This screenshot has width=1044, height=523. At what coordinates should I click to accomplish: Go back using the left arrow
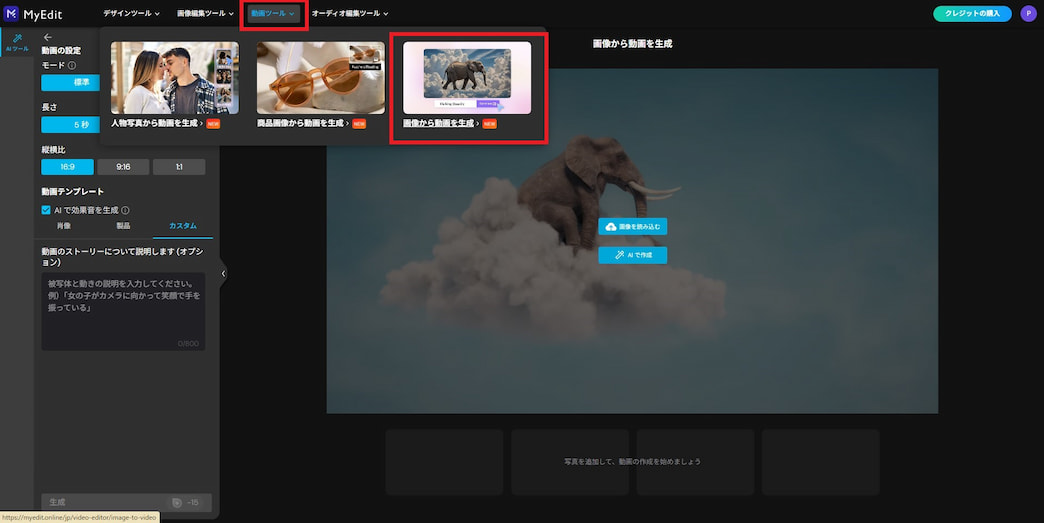[47, 37]
